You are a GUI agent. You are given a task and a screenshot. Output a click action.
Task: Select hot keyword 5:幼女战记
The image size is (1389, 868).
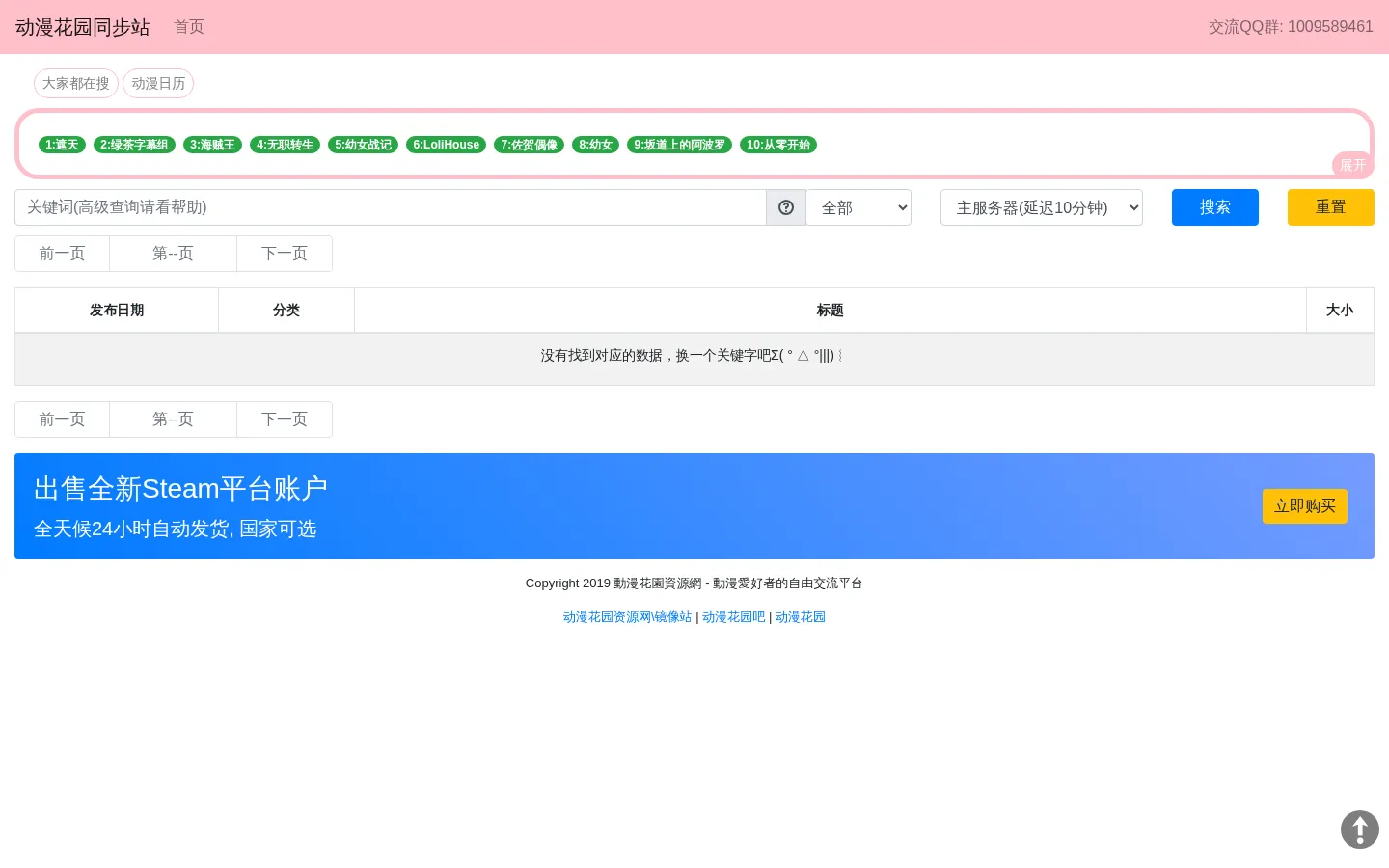pyautogui.click(x=363, y=145)
